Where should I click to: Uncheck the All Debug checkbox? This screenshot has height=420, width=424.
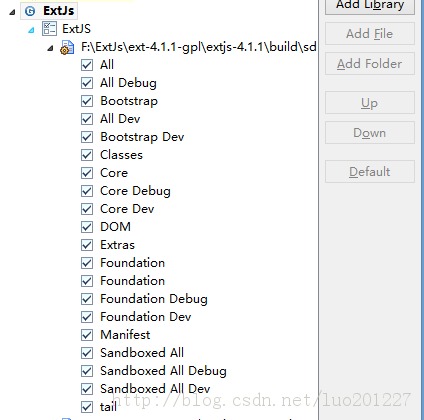[x=87, y=83]
